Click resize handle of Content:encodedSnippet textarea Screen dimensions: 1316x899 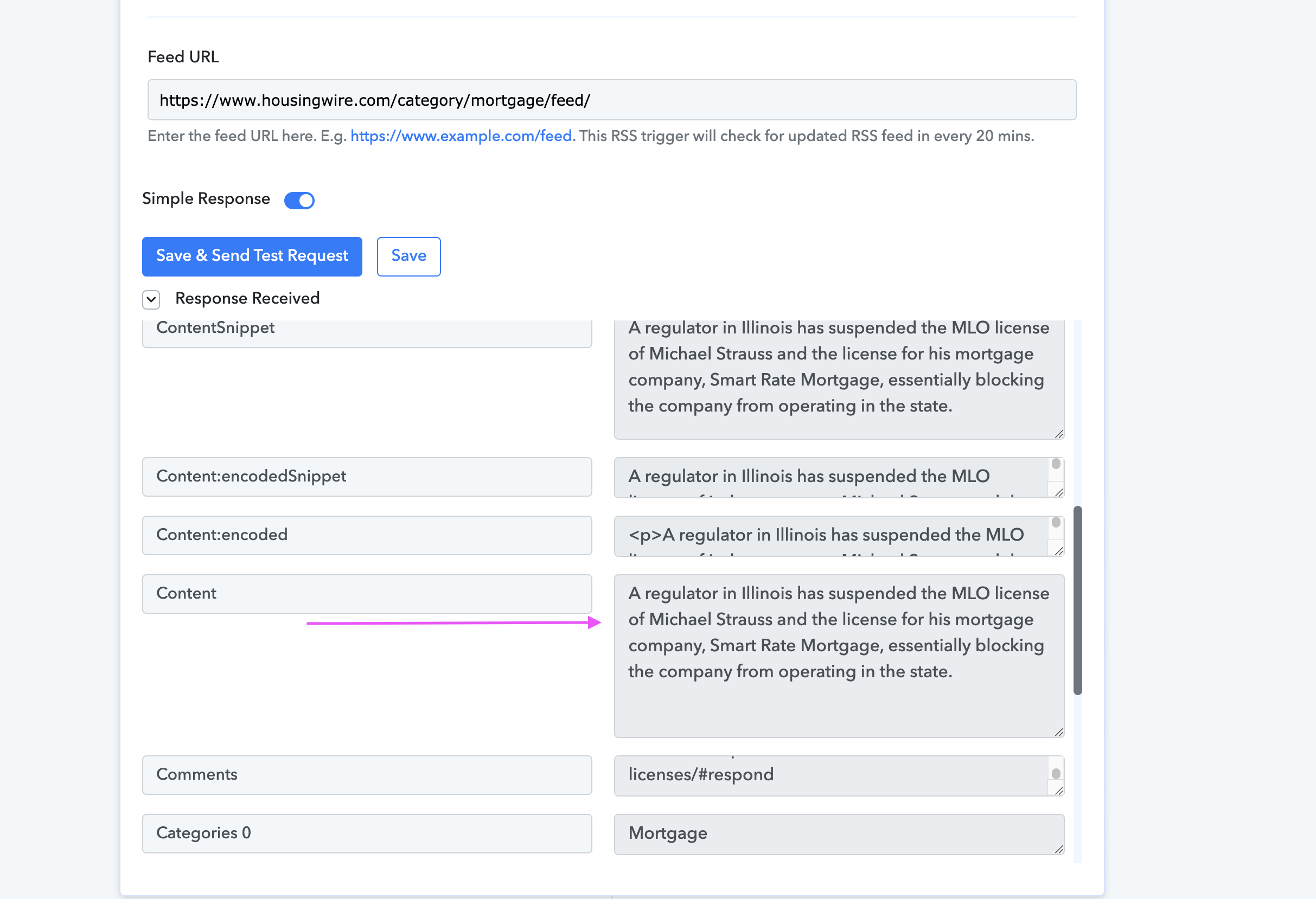pos(1059,492)
